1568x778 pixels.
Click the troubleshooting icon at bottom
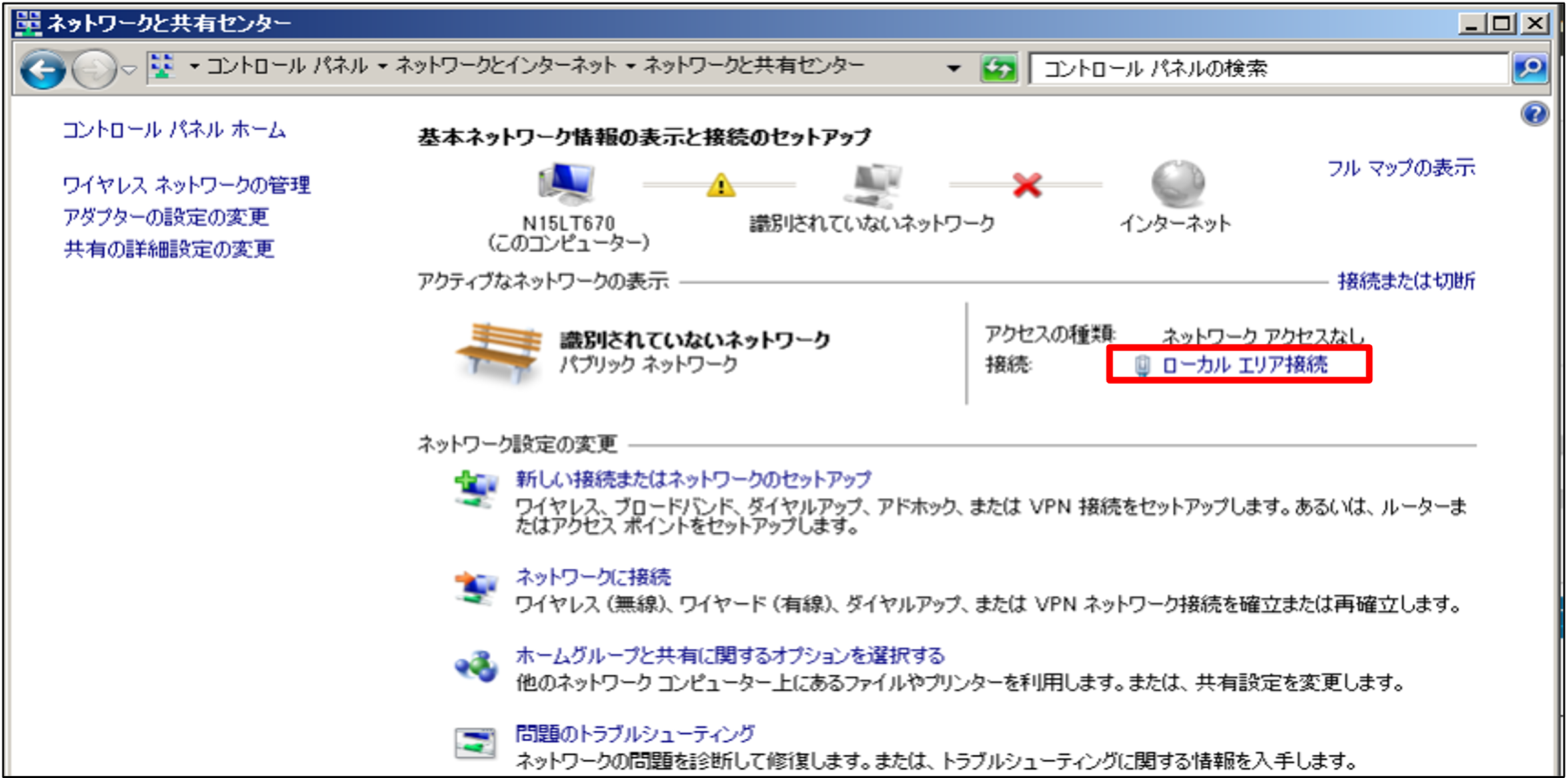(475, 743)
